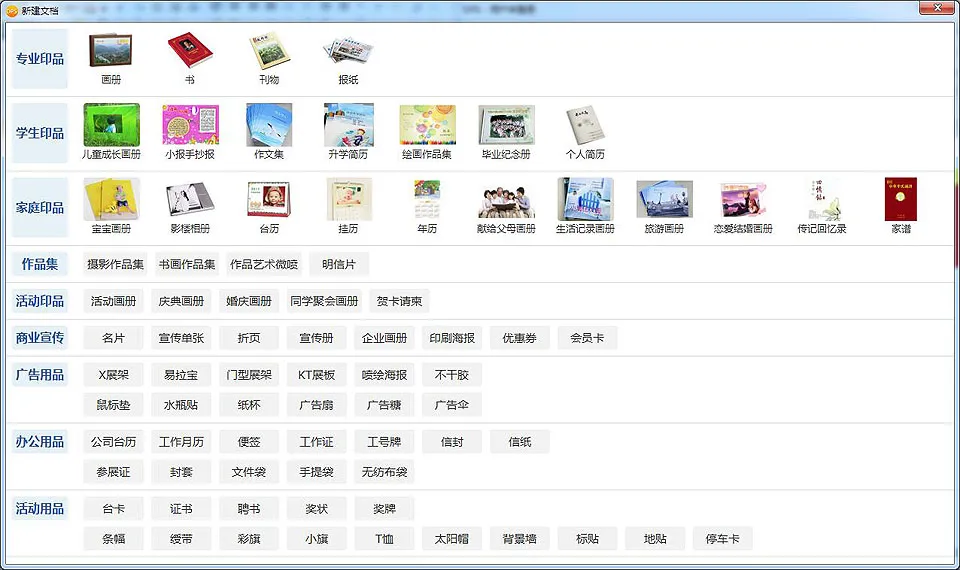Select the 专业印品 category label
The width and height of the screenshot is (960, 570).
(x=40, y=59)
